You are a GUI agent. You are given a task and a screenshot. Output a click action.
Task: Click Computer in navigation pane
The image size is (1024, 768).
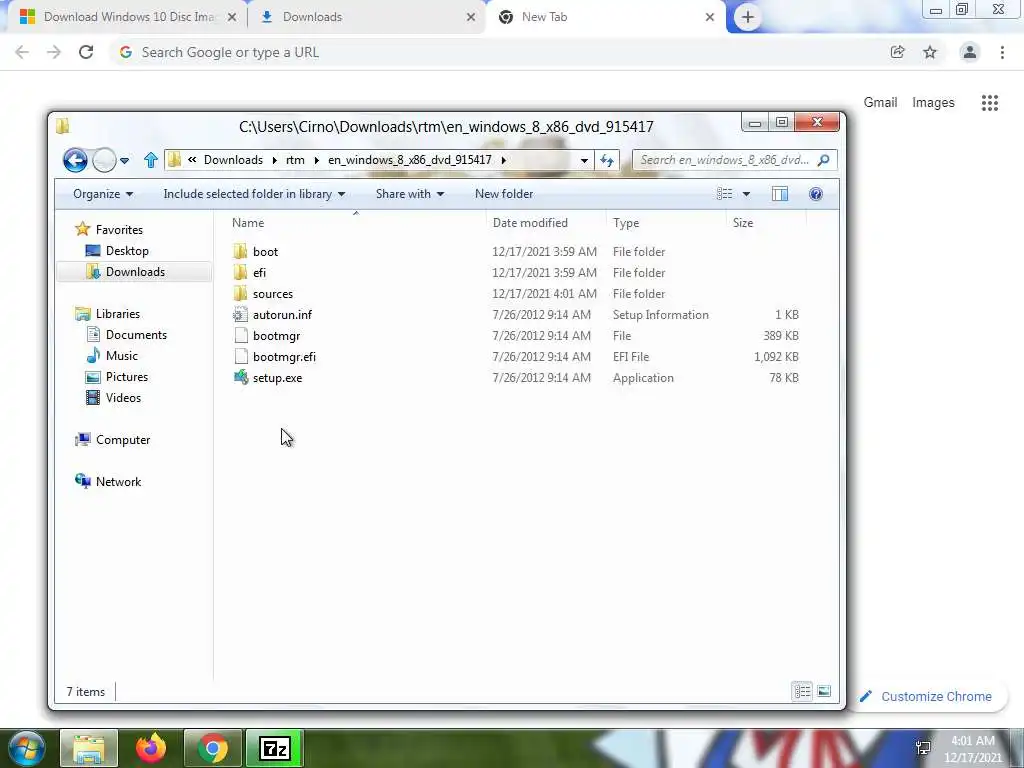point(123,440)
